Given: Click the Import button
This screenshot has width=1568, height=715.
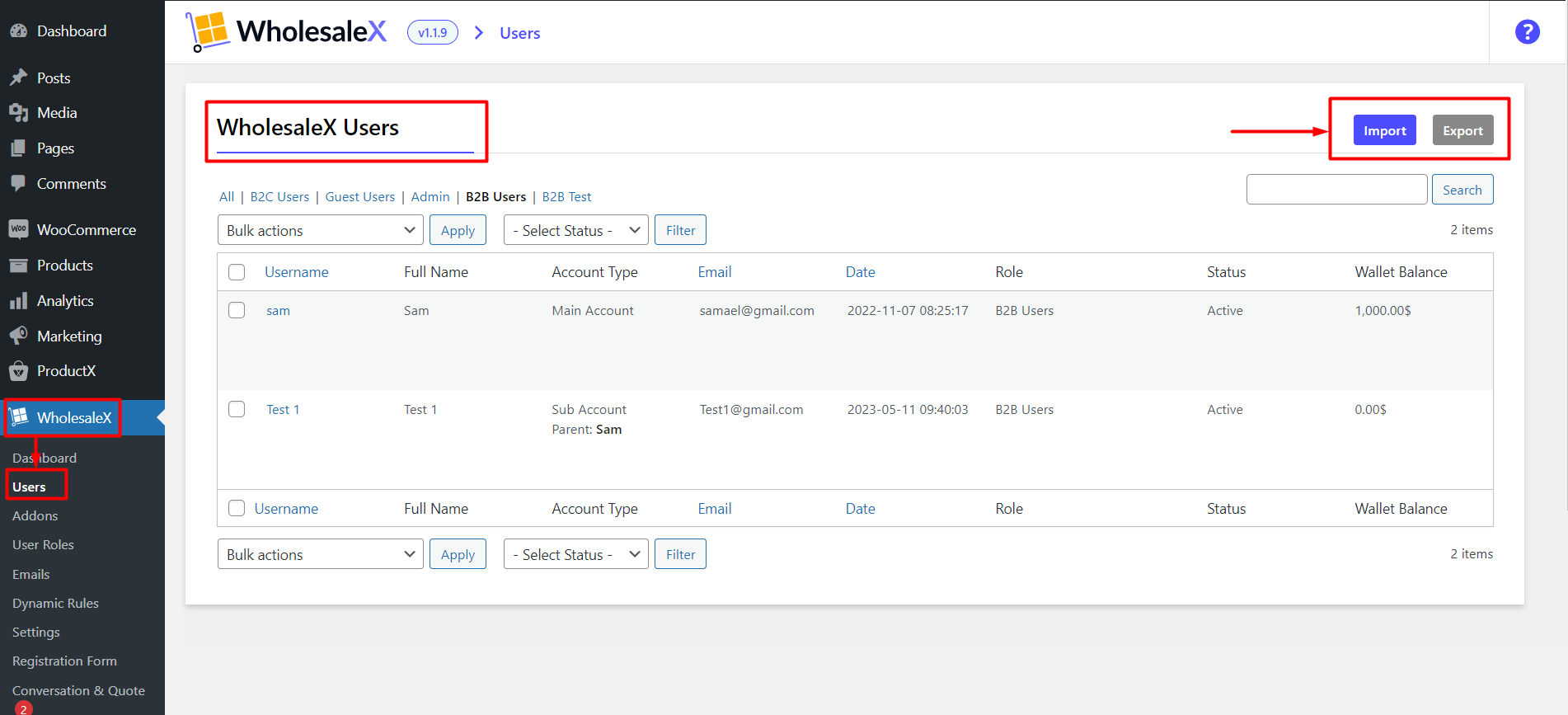Looking at the screenshot, I should coord(1384,130).
